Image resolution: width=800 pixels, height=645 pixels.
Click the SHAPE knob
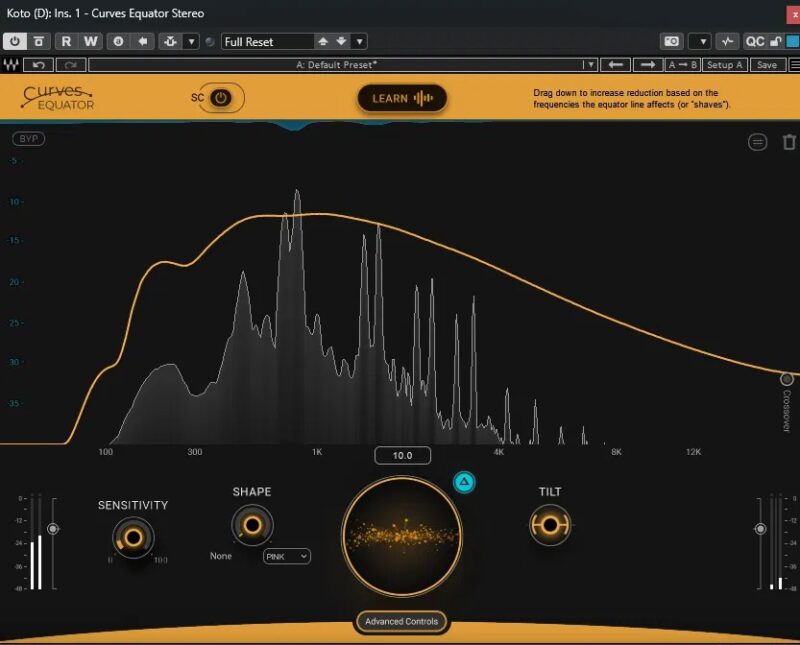[253, 525]
